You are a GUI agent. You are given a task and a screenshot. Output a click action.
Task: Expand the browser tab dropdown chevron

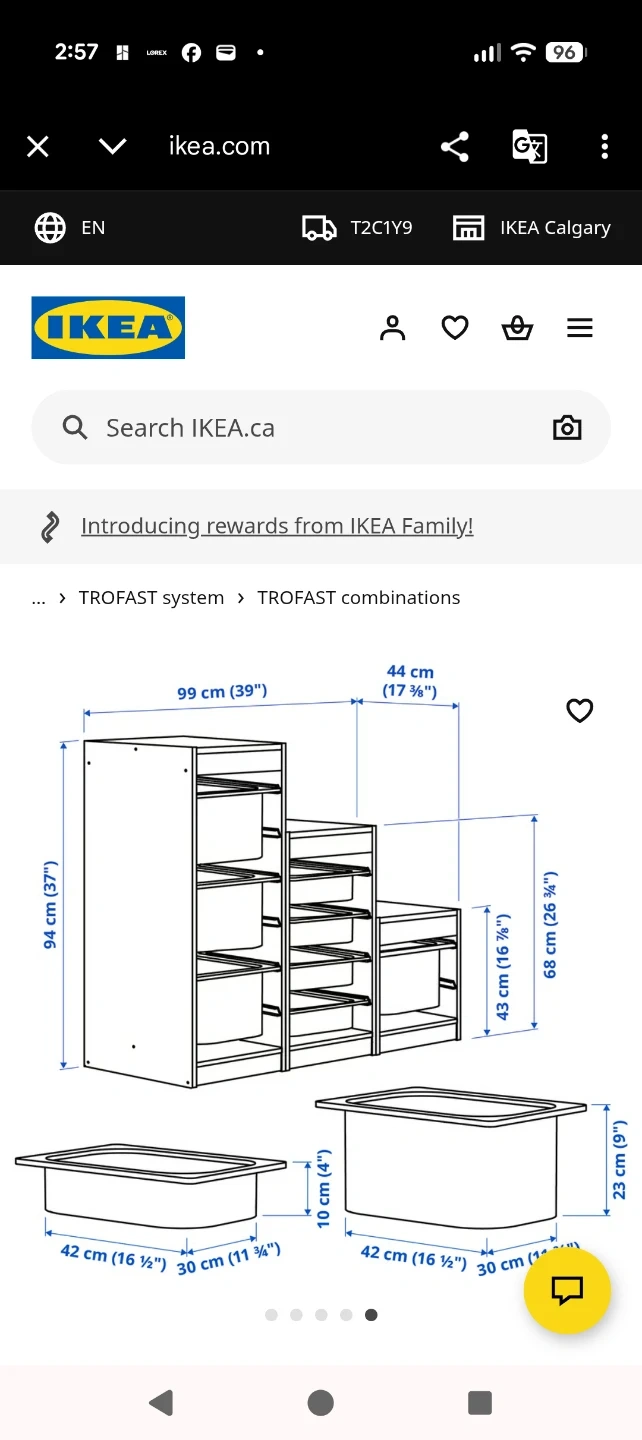click(x=112, y=147)
